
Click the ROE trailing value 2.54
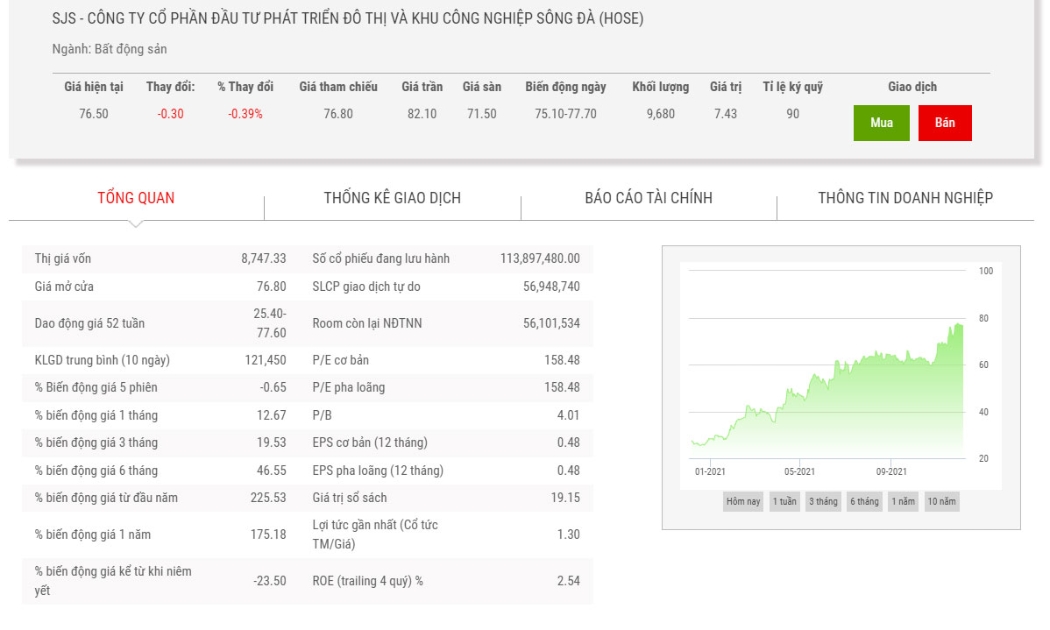tap(569, 581)
